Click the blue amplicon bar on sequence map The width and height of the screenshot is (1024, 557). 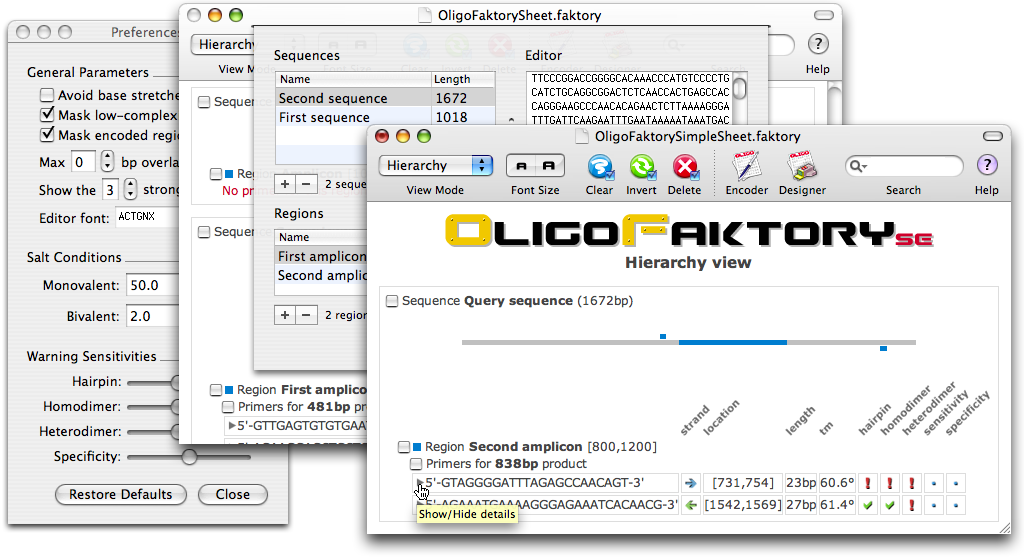pos(733,342)
